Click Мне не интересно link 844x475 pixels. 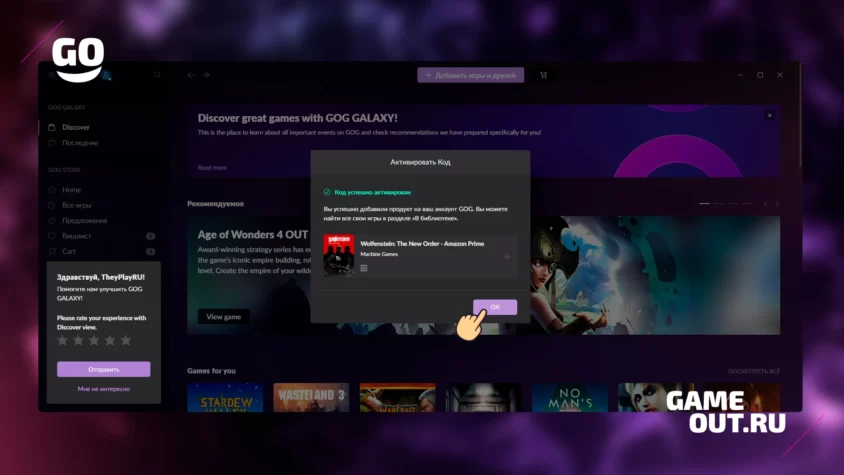(103, 389)
